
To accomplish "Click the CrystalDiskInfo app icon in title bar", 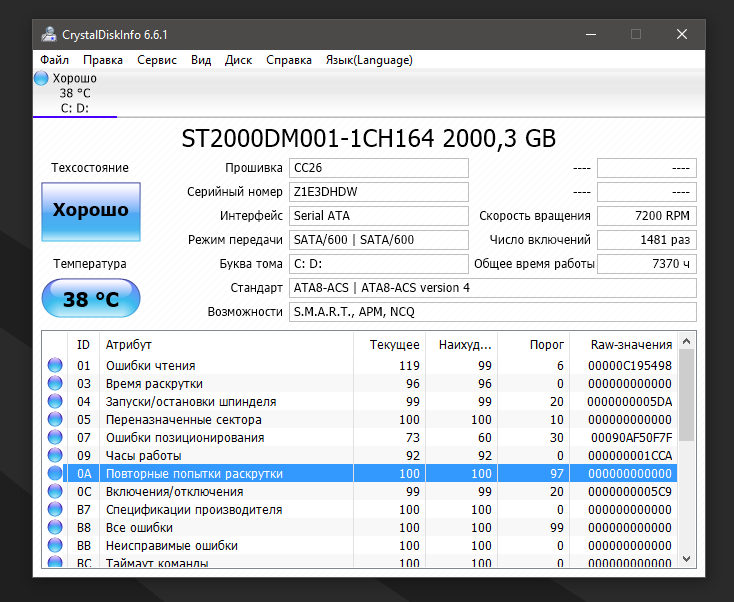I will pyautogui.click(x=48, y=35).
